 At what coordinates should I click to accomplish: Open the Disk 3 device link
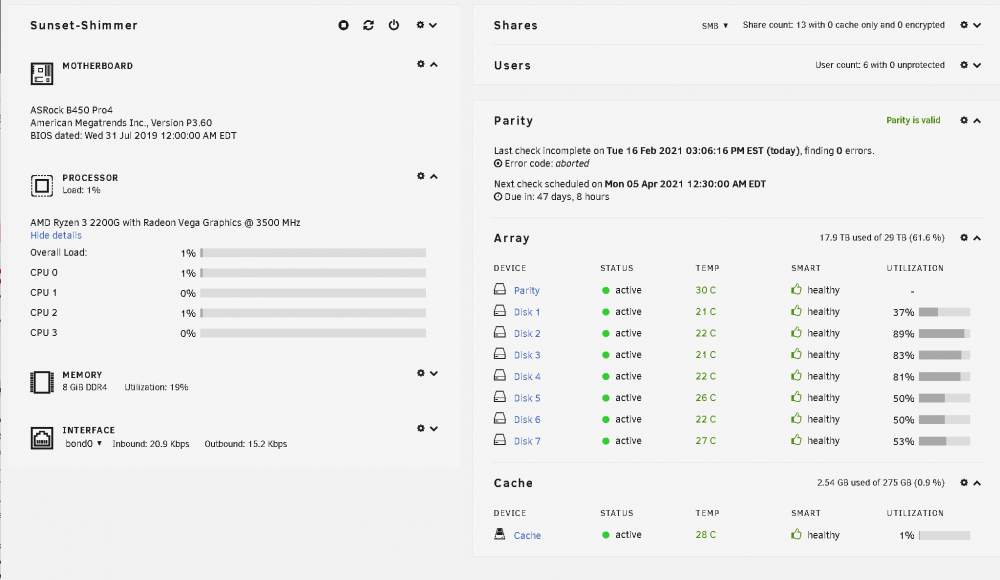[527, 355]
